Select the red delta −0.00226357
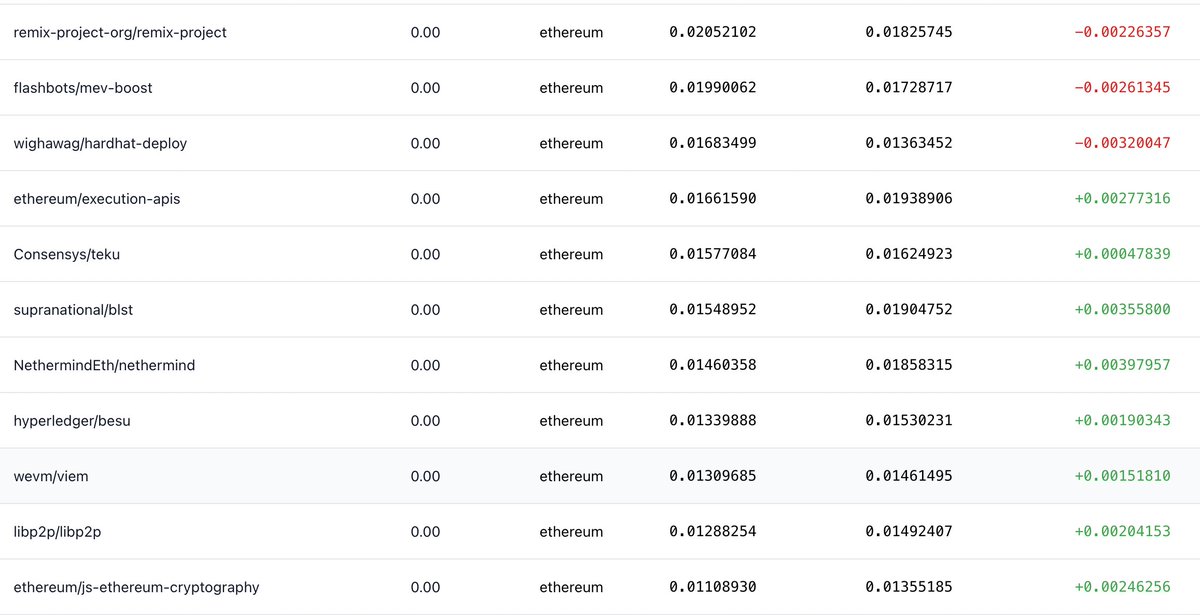1200x615 pixels. point(1122,32)
